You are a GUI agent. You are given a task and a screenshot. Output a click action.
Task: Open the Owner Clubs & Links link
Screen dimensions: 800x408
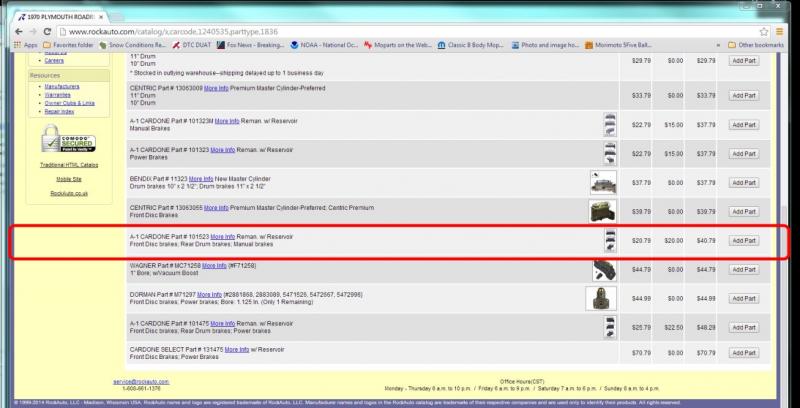[69, 103]
